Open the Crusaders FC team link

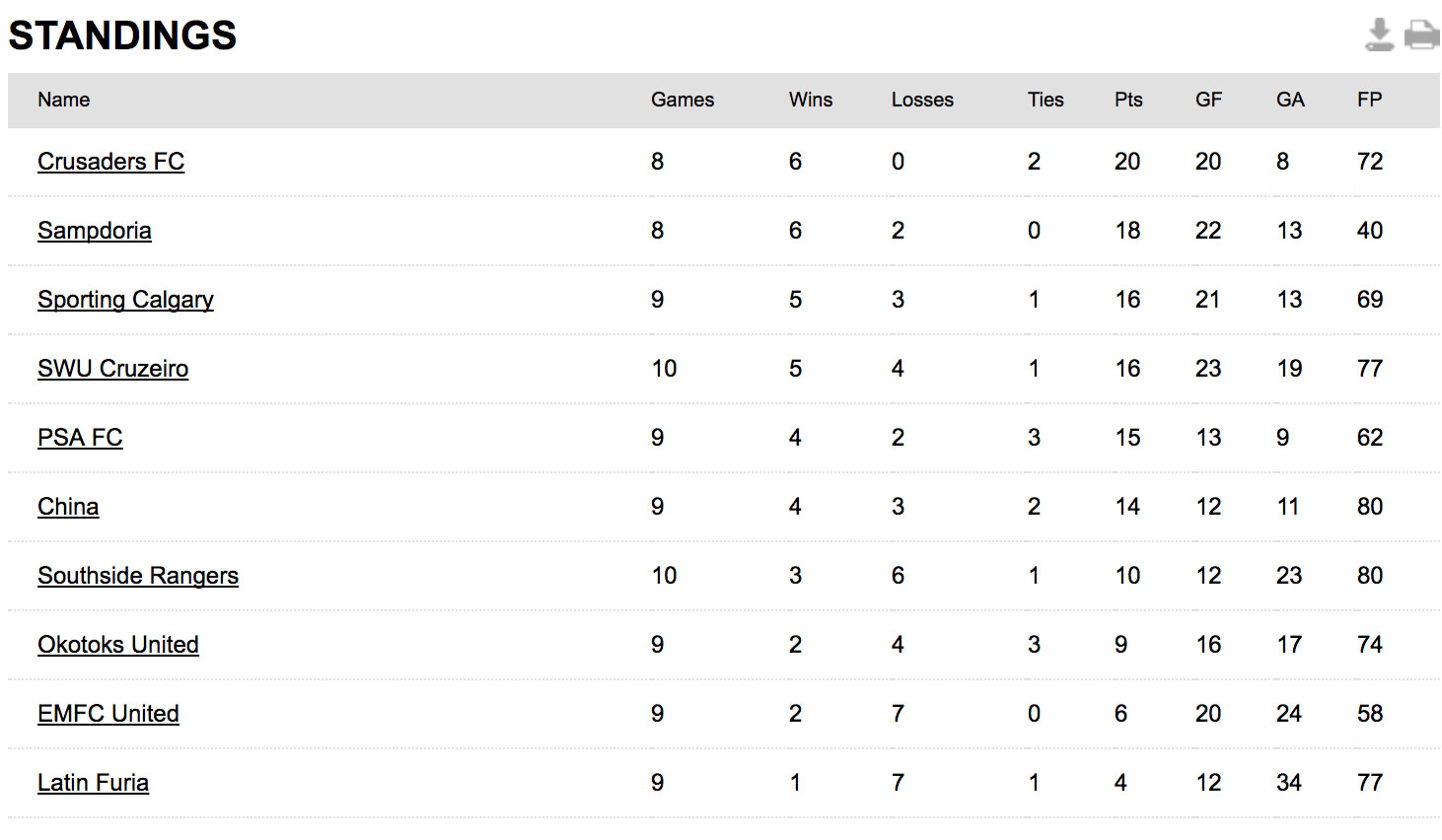pyautogui.click(x=110, y=162)
